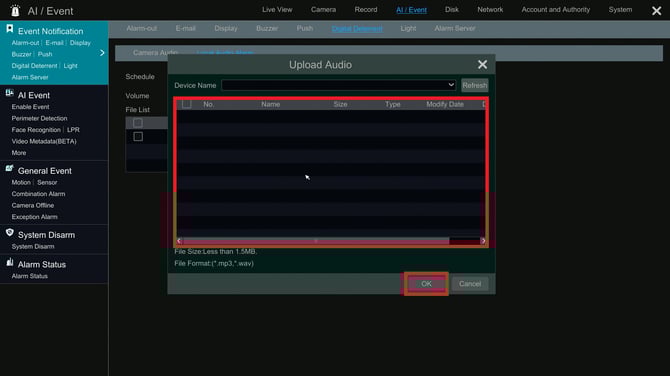Switch to the Digital Deterrent tab
Viewport: 670px width, 376px height.
(x=357, y=29)
